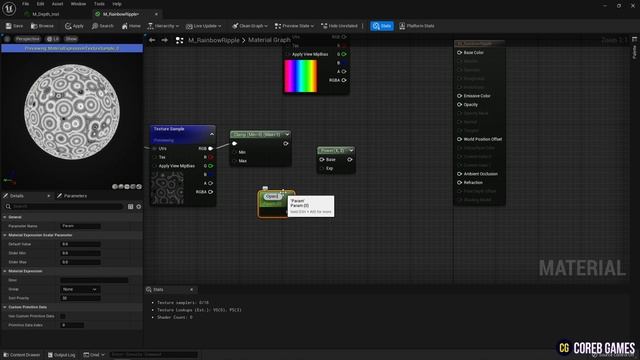640x360 pixels.
Task: Collapse Material Expression Scalar Parameter section
Action: pyautogui.click(x=5, y=235)
